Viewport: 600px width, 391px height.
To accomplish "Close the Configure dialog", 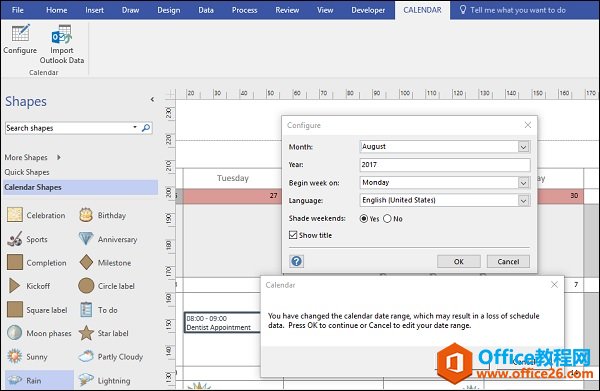I will 528,125.
